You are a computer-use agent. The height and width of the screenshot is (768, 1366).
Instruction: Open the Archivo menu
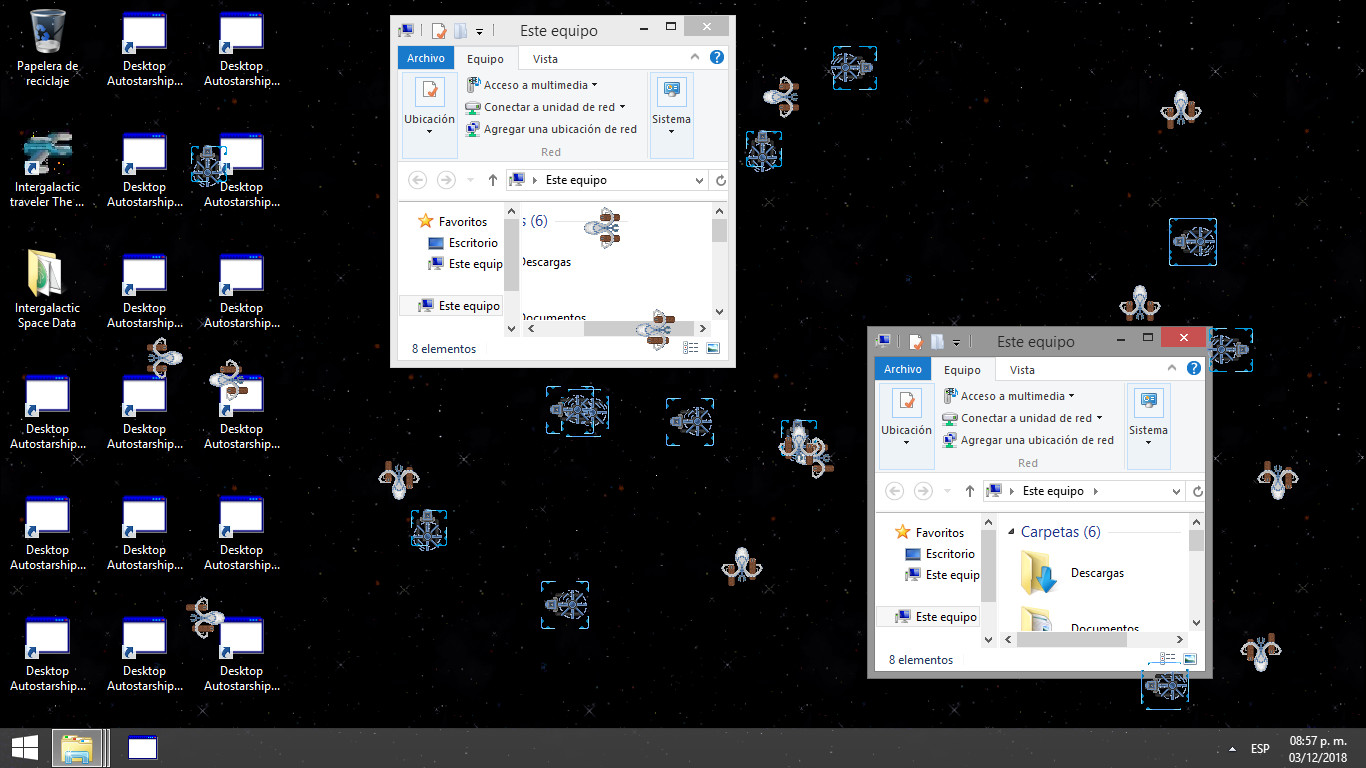902,369
